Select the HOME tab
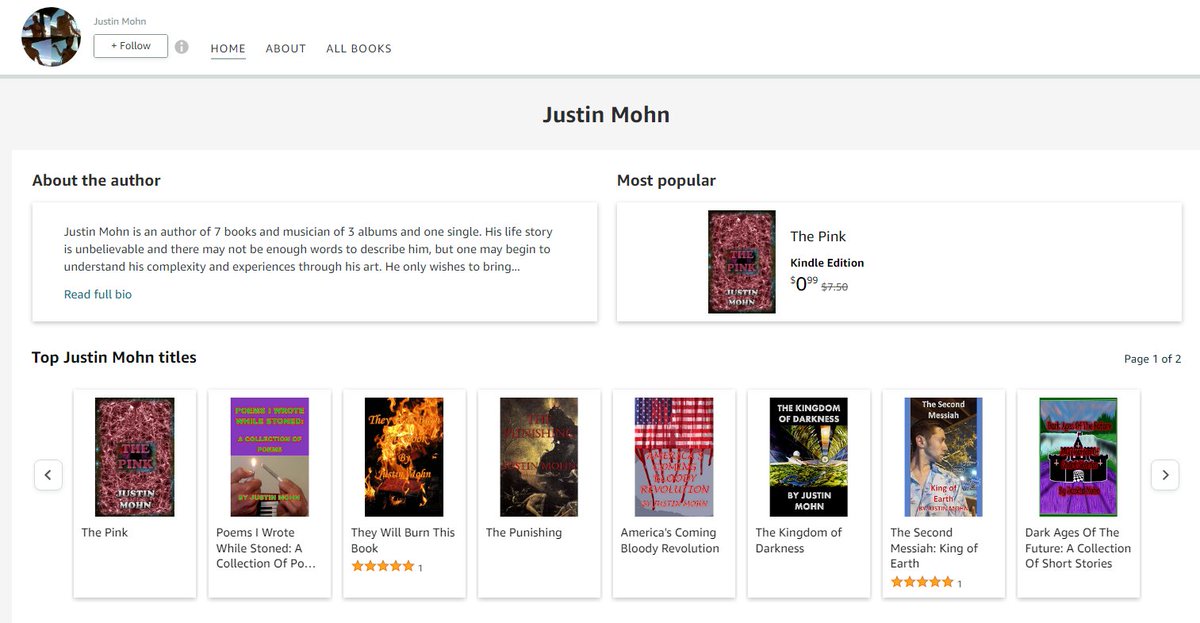1200x623 pixels. pyautogui.click(x=228, y=48)
